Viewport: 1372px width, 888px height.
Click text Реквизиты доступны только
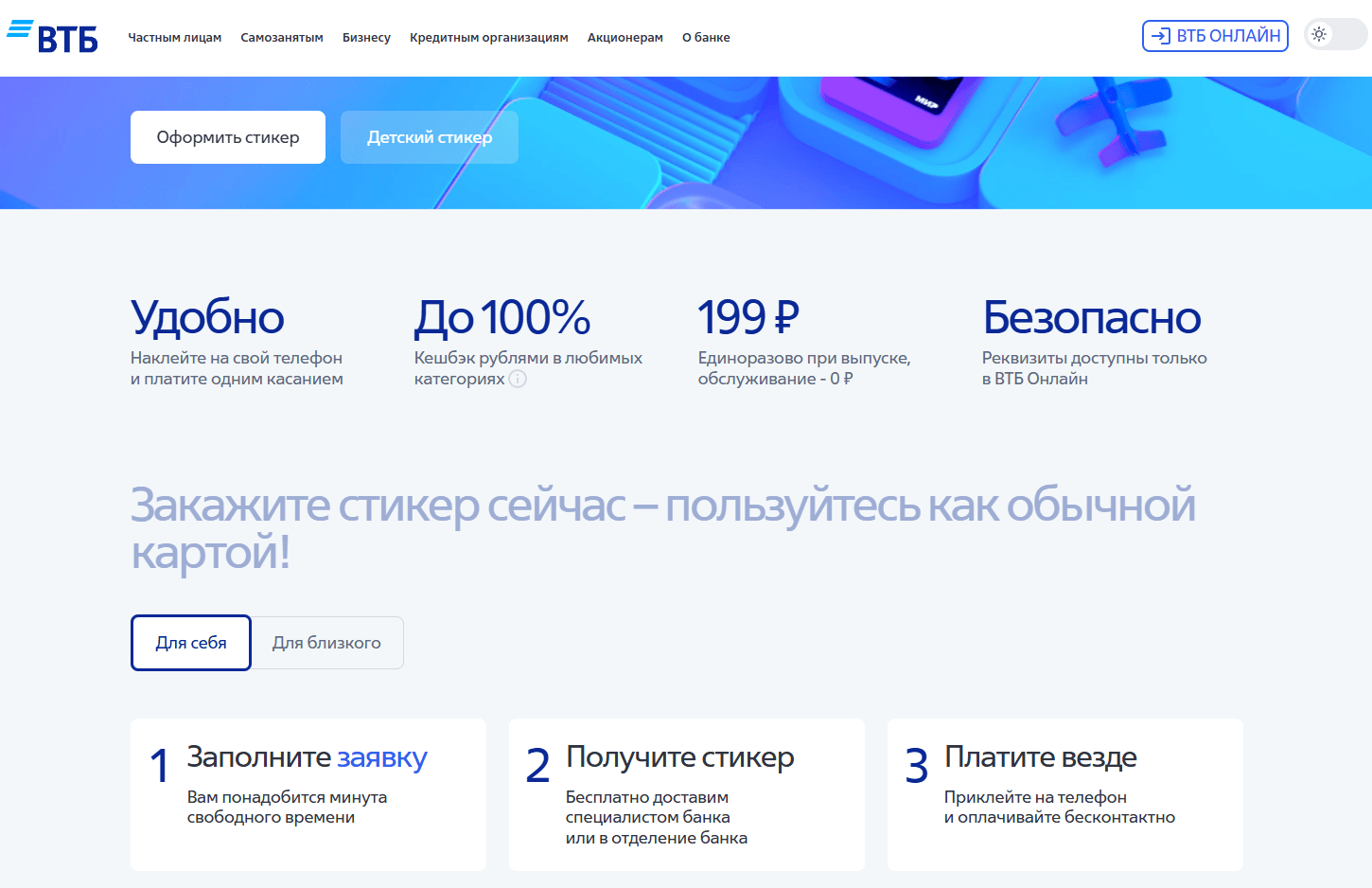tap(1095, 358)
